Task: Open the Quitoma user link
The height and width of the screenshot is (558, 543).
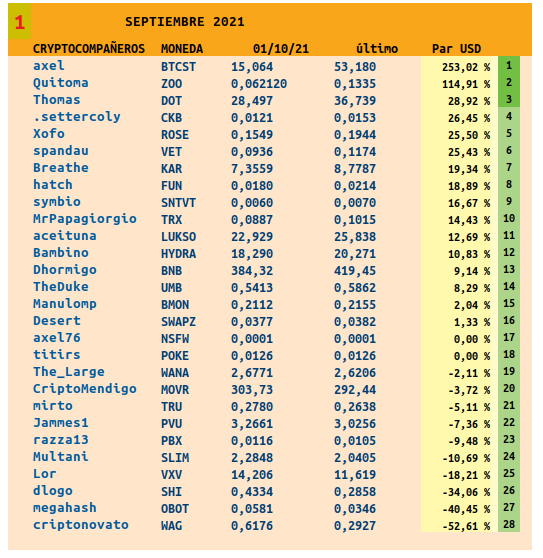Action: click(x=60, y=83)
